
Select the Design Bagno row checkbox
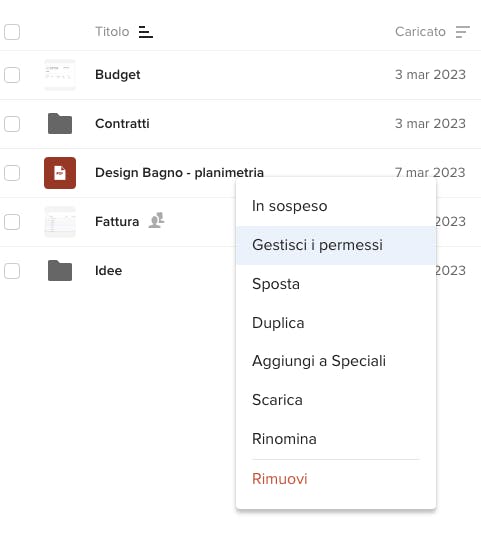click(x=12, y=173)
